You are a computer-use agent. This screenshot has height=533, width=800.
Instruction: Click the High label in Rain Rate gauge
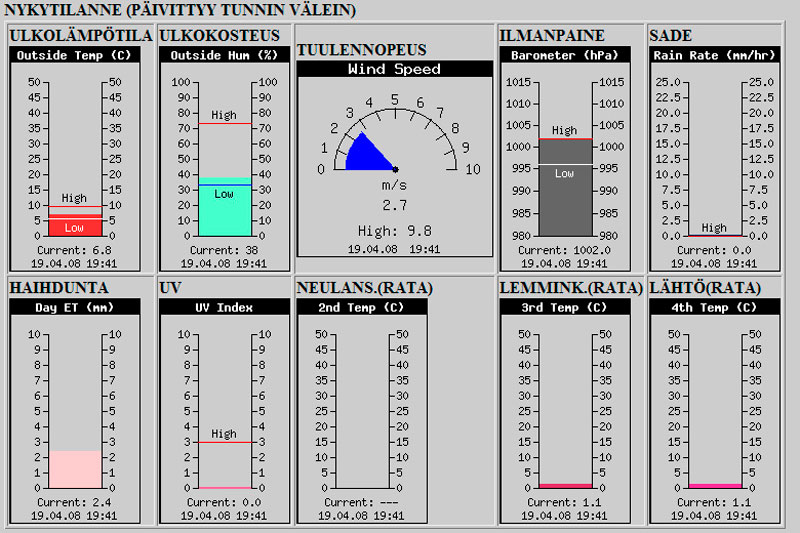[x=714, y=228]
